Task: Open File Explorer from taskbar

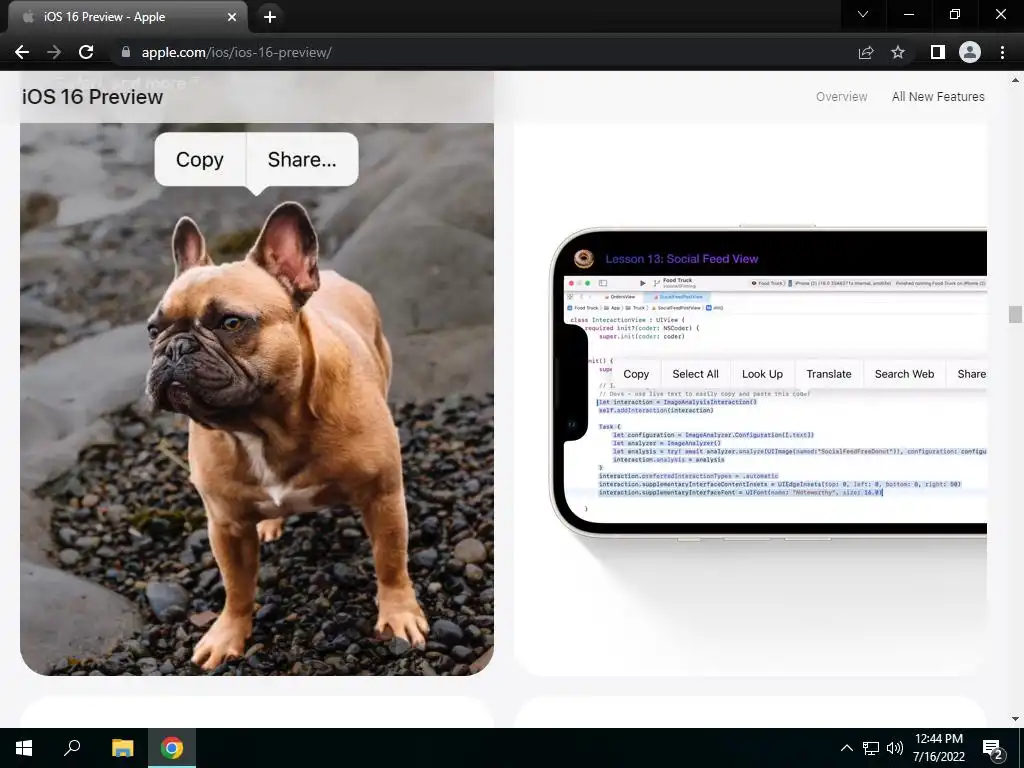Action: pos(122,748)
